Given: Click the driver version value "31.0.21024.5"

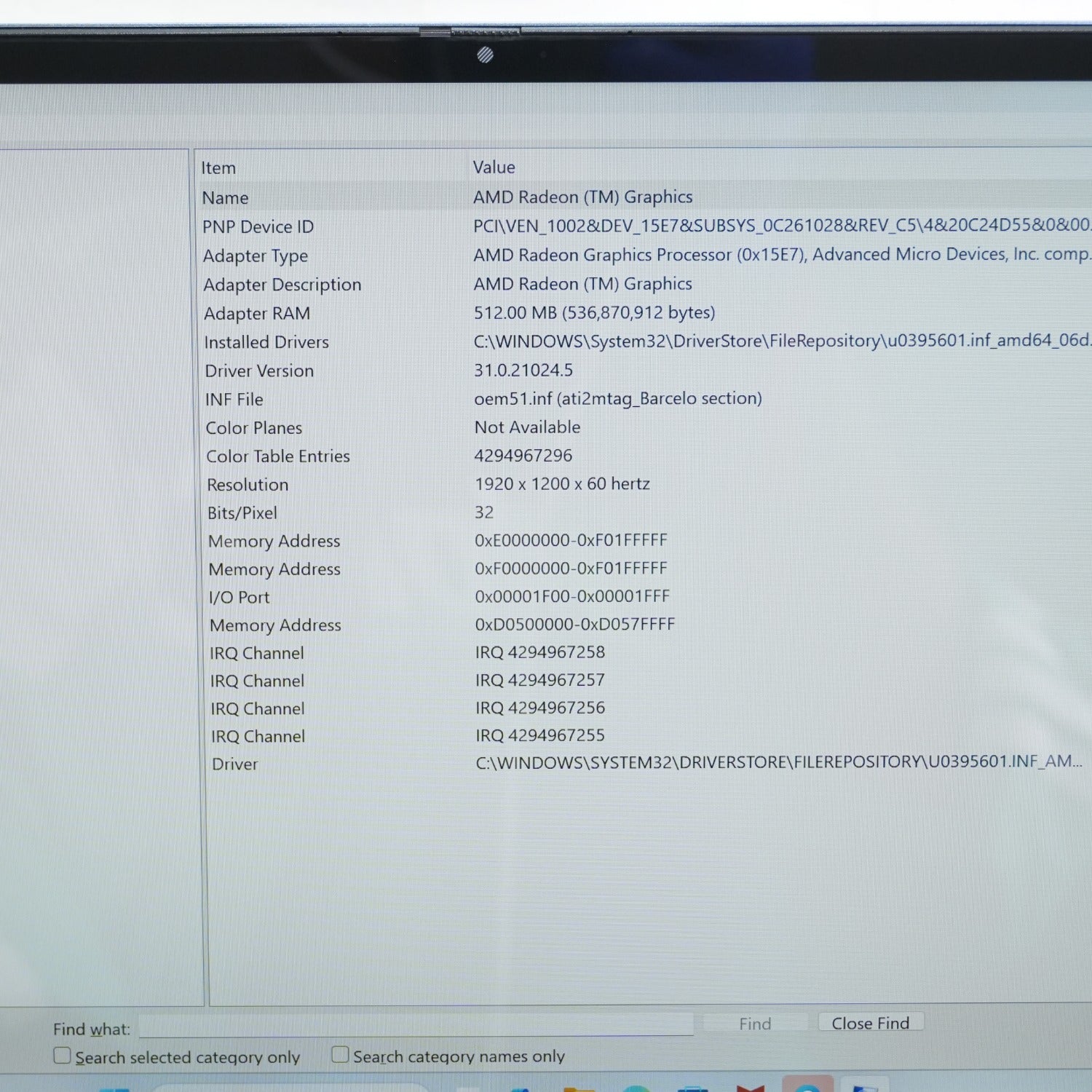Looking at the screenshot, I should (x=523, y=371).
